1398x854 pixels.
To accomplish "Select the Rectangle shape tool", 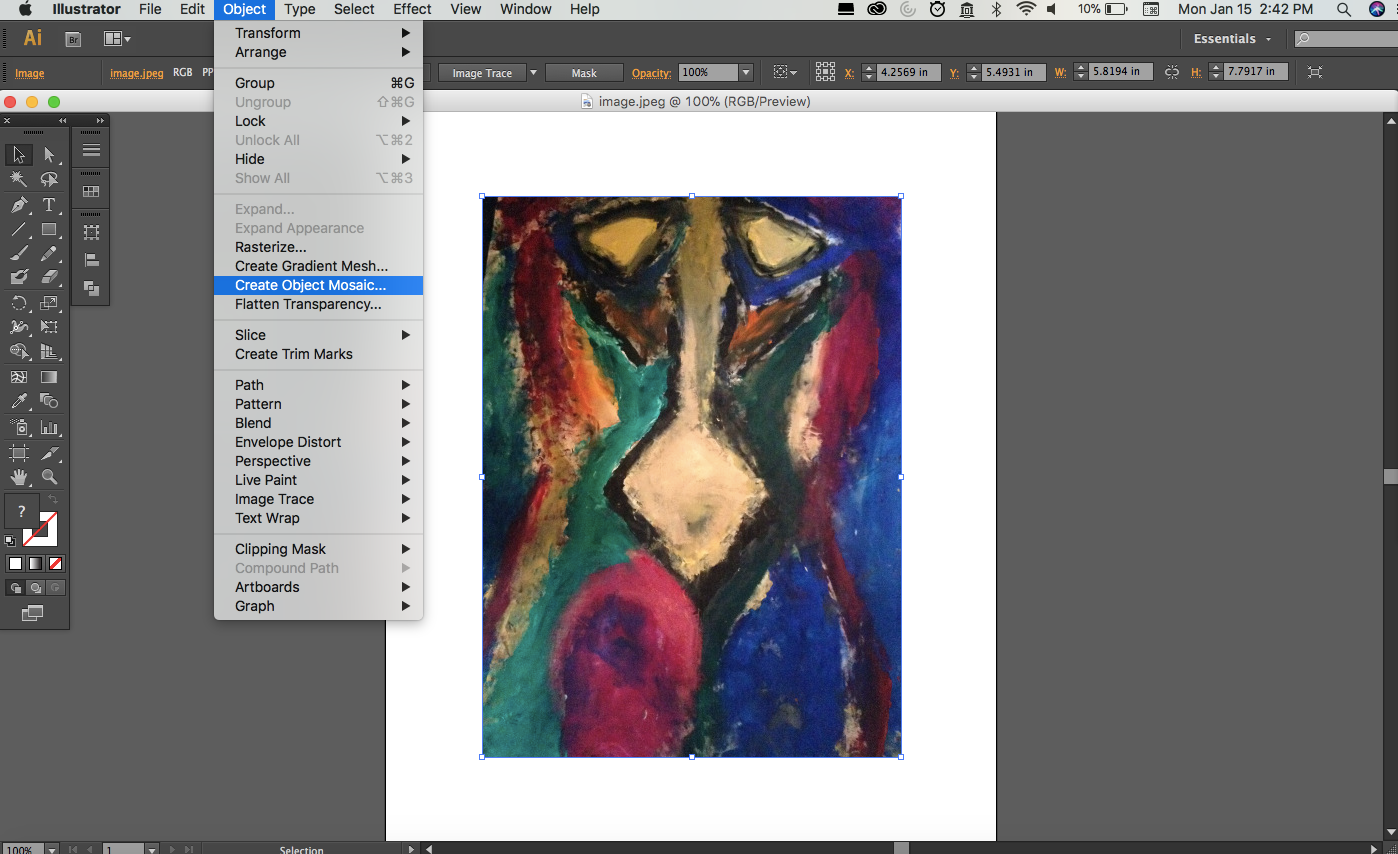I will (x=49, y=229).
